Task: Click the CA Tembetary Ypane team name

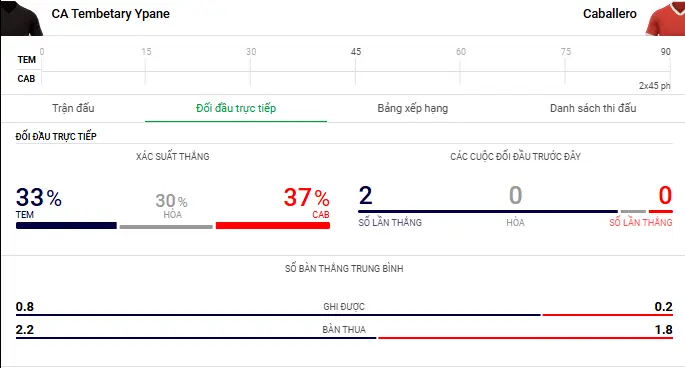Action: 111,14
